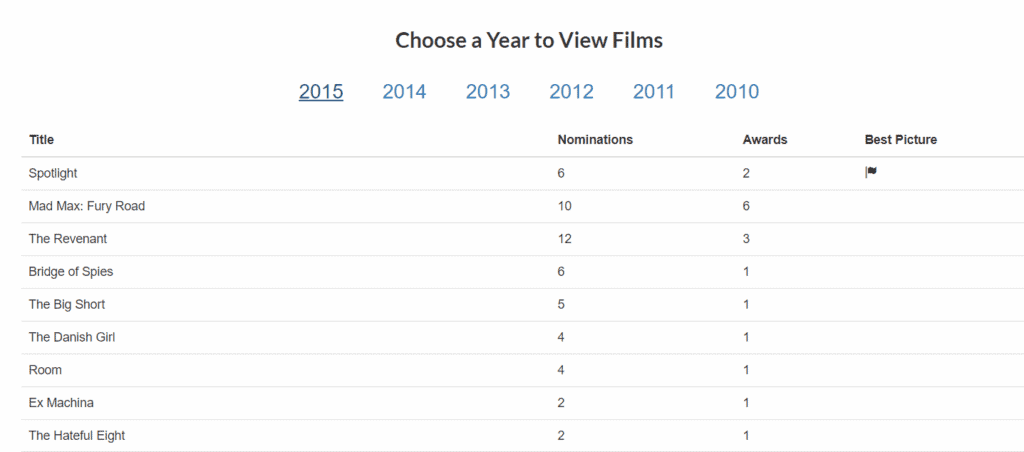Choose the 2010 year link
This screenshot has width=1024, height=452.
(737, 92)
